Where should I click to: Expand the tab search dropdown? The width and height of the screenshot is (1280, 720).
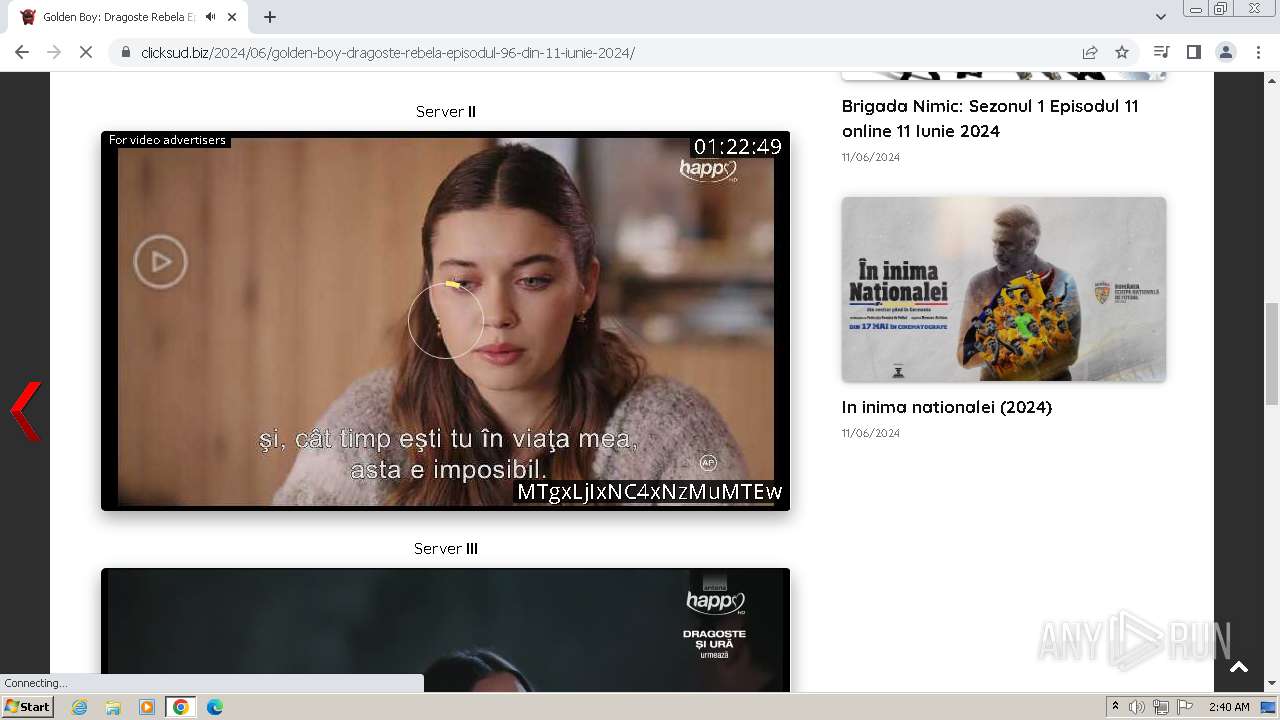tap(1160, 17)
